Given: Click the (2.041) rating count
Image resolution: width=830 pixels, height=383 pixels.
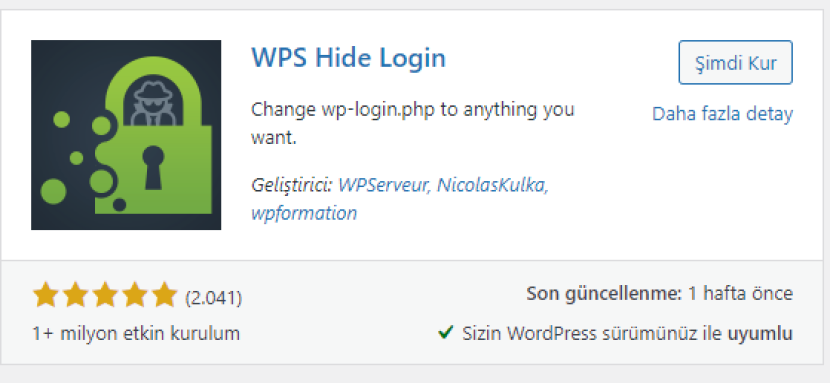Looking at the screenshot, I should 213,298.
